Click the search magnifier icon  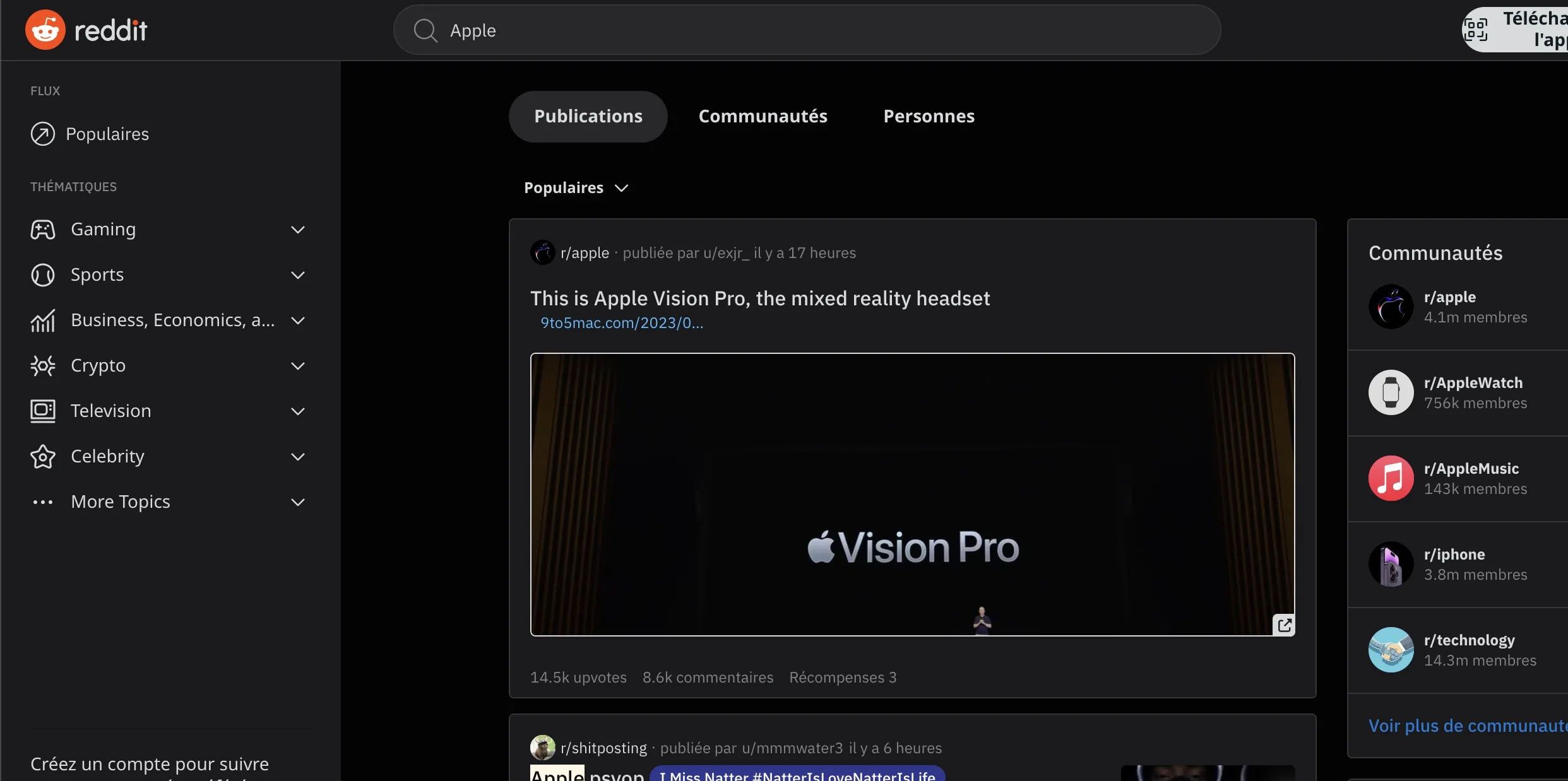click(x=425, y=30)
